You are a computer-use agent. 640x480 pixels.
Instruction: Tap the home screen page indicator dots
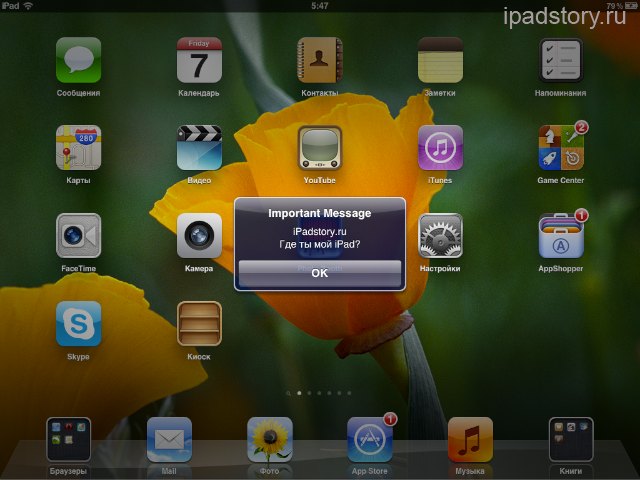320,393
